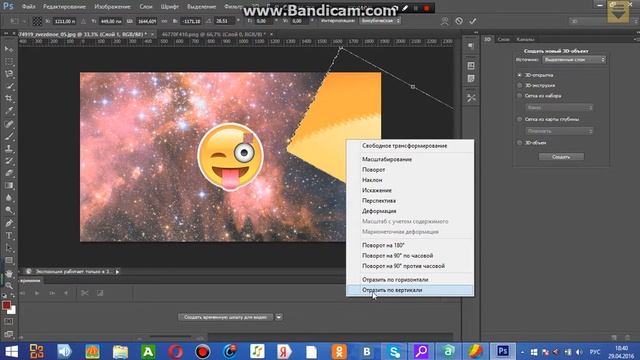Select the Dodge tool
Viewport: 640px width, 360px height.
(9, 210)
